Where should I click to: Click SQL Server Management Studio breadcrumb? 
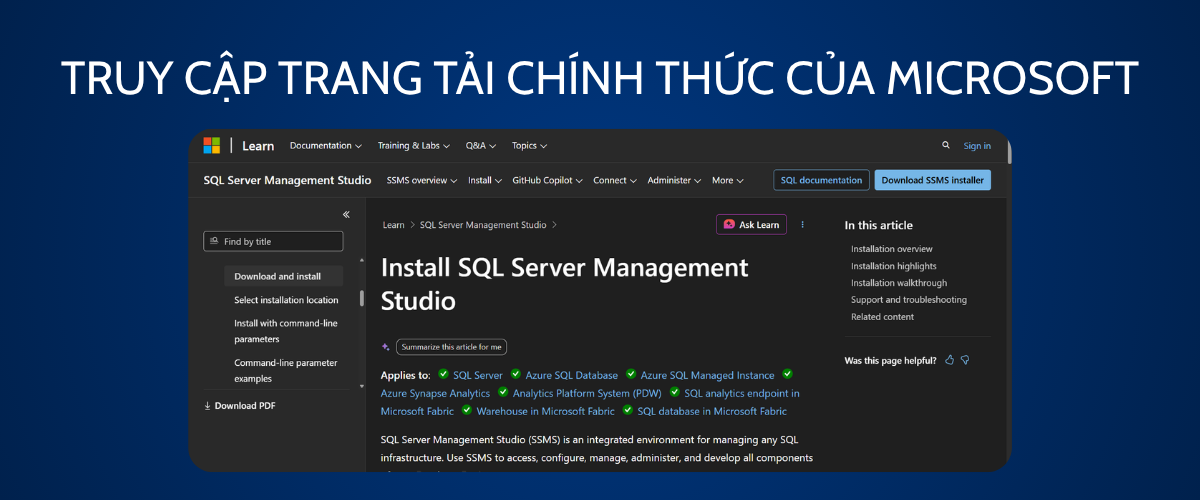(x=483, y=225)
